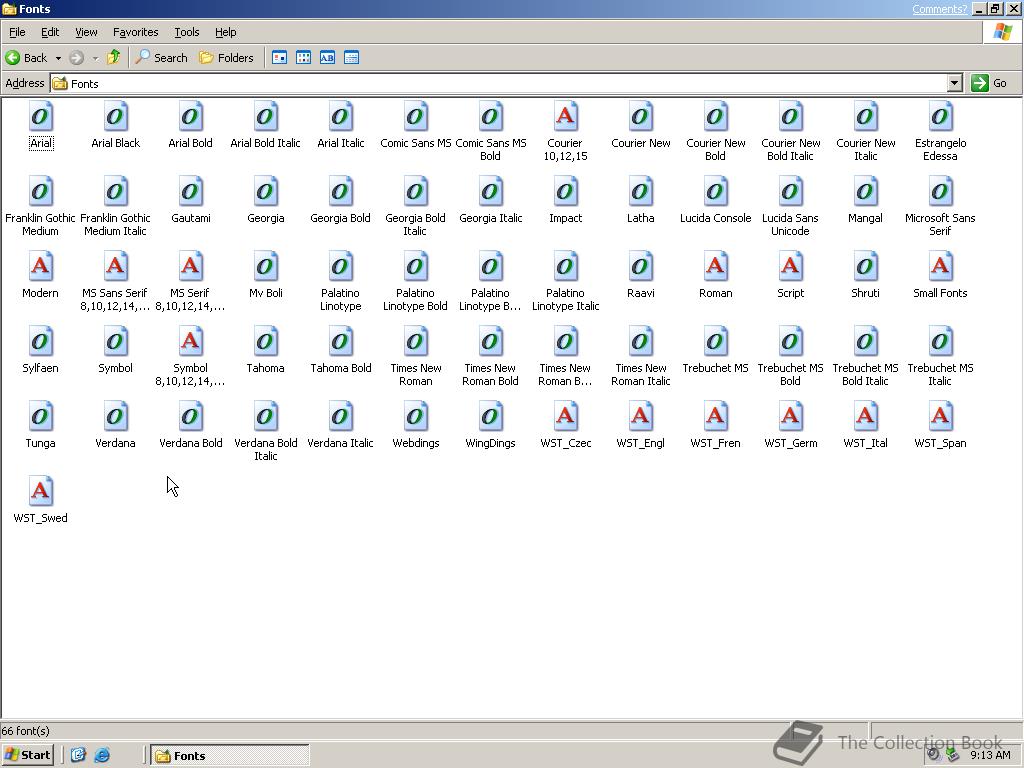Launch Internet Explorer from Quick Launch

pos(102,755)
